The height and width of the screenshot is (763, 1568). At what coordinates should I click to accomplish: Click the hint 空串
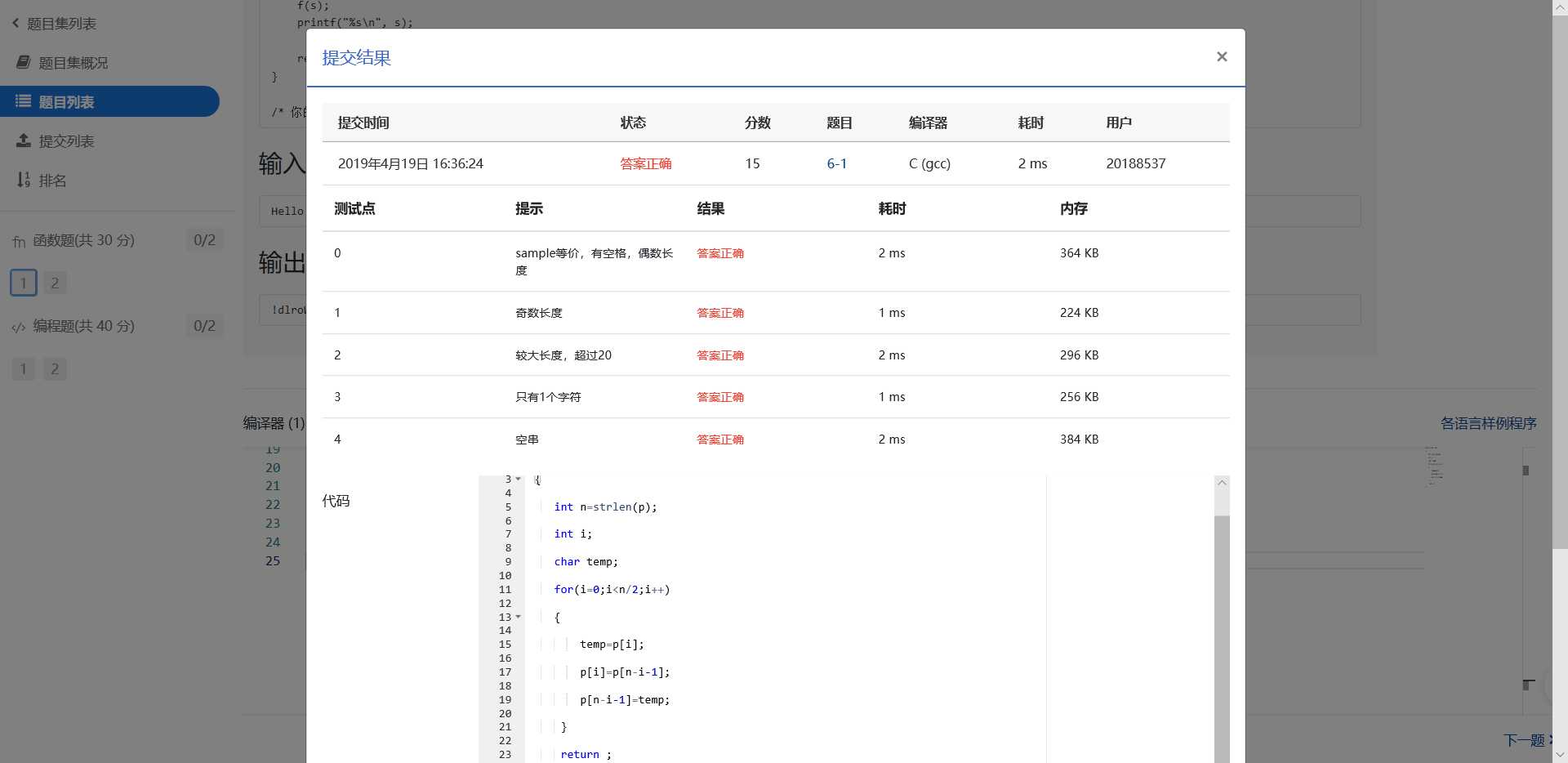527,440
